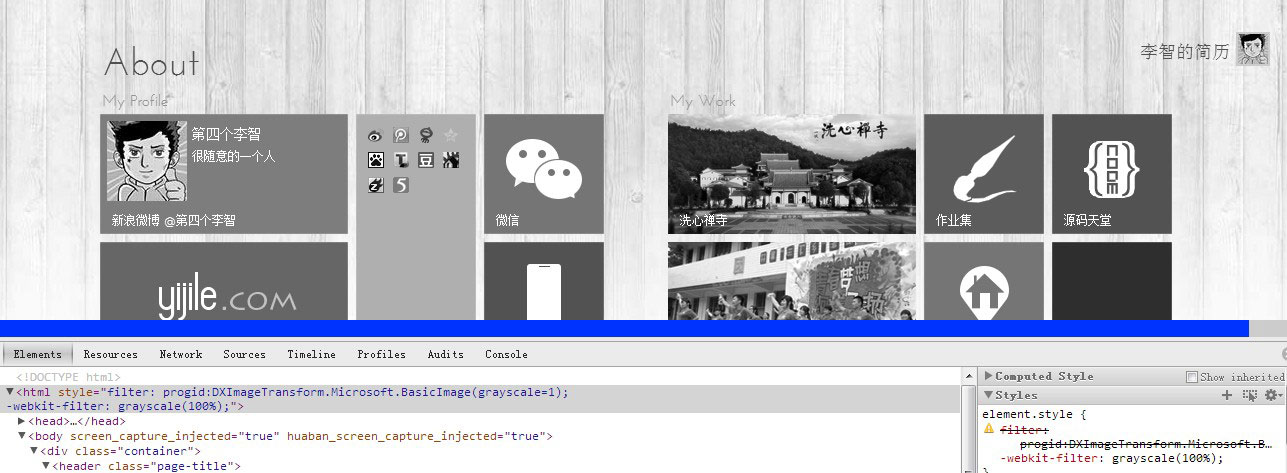The height and width of the screenshot is (473, 1287).
Task: Open the 作止集 brush tile
Action: (x=983, y=173)
